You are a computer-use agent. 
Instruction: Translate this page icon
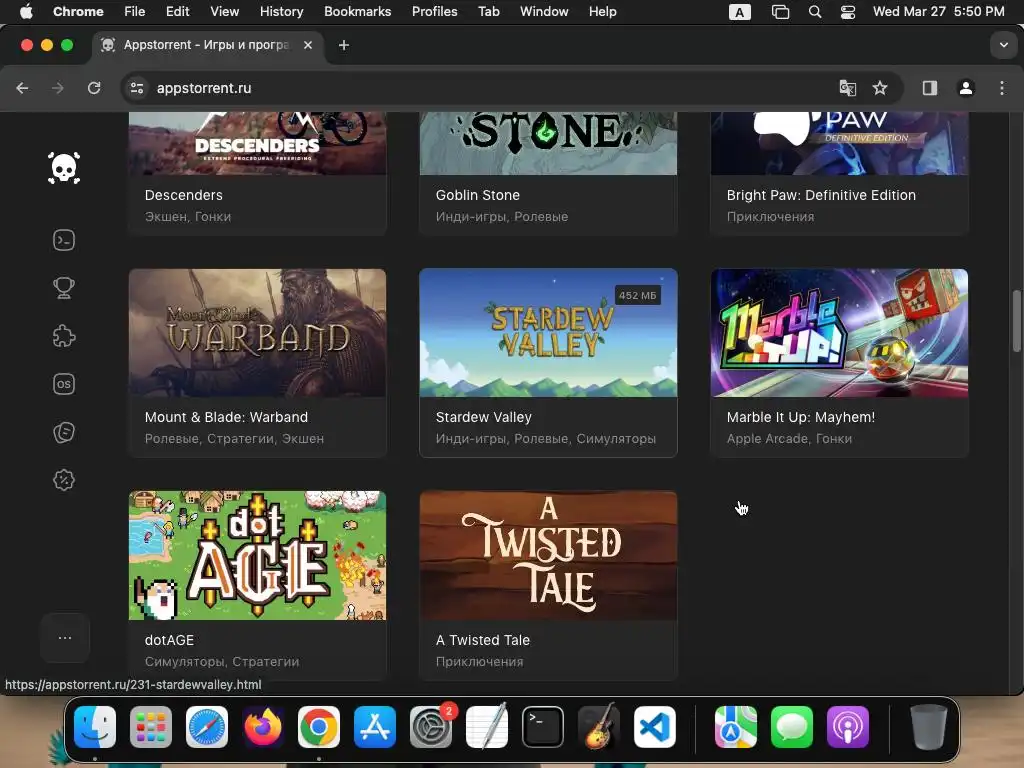[848, 88]
